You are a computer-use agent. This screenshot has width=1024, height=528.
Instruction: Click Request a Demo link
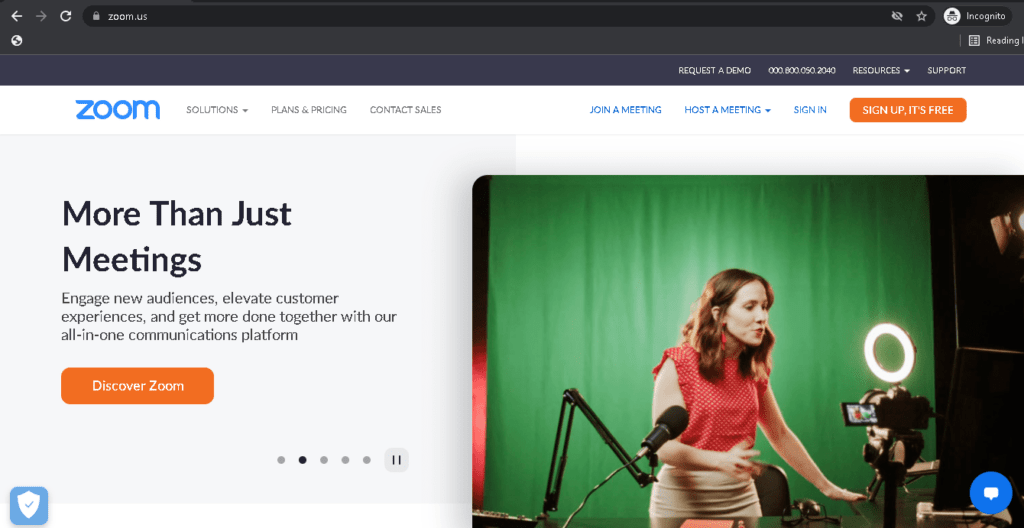714,71
